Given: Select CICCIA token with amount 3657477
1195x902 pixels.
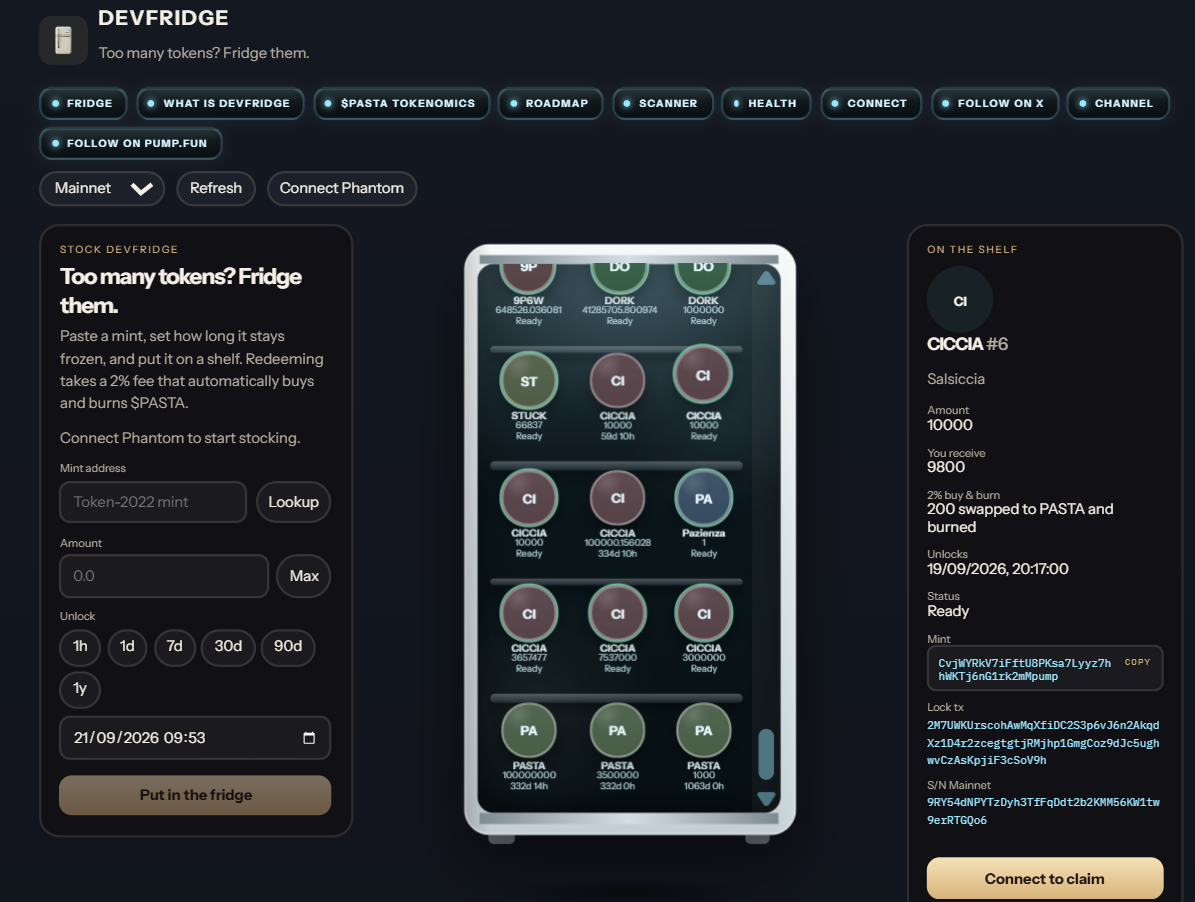Looking at the screenshot, I should (529, 614).
